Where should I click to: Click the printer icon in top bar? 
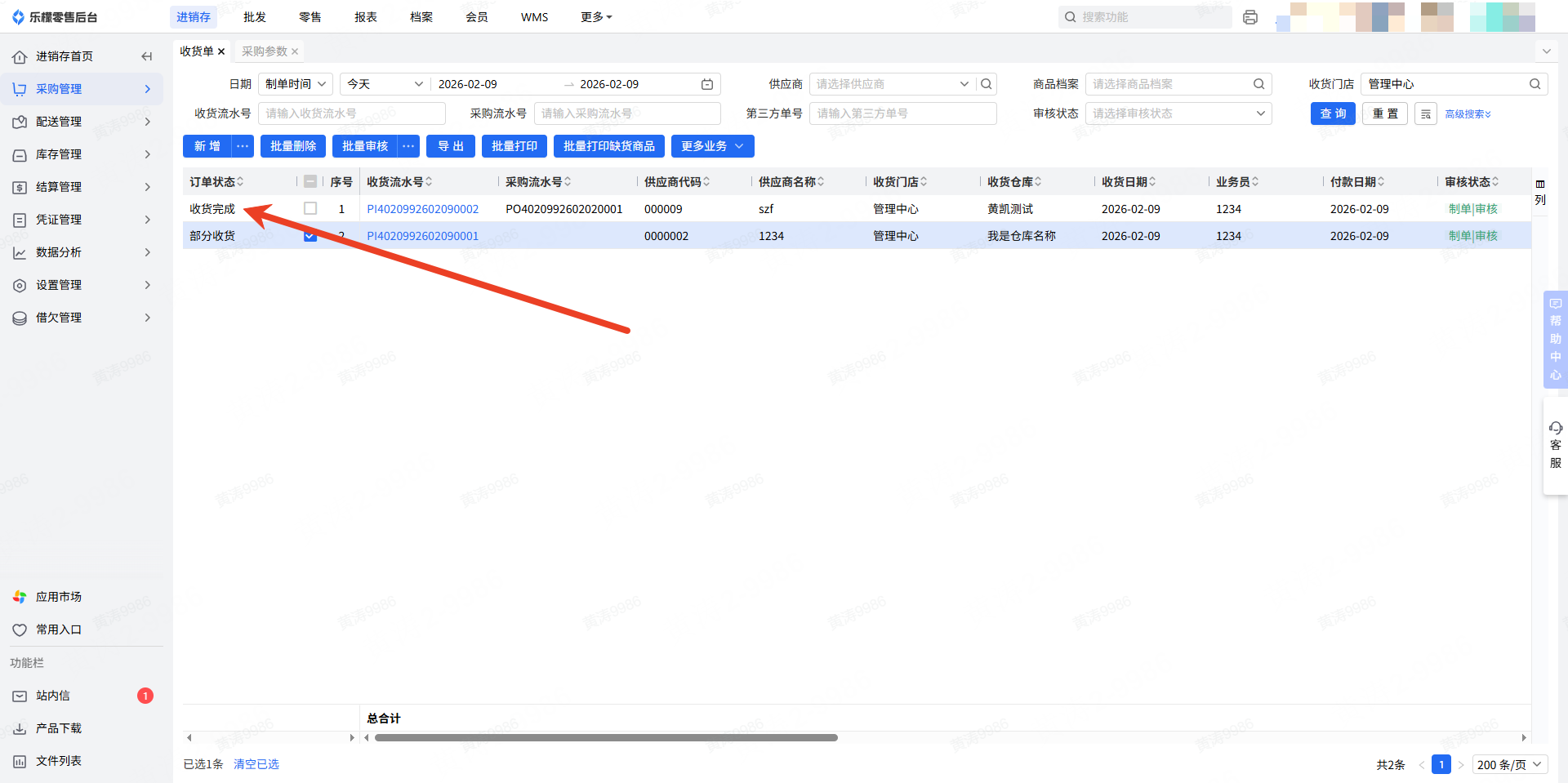click(x=1250, y=17)
